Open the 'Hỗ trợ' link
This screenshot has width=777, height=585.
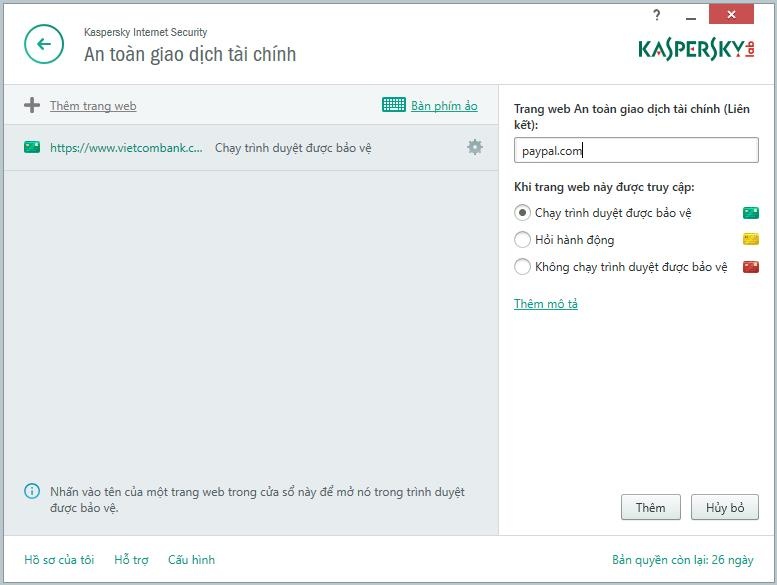click(x=131, y=560)
